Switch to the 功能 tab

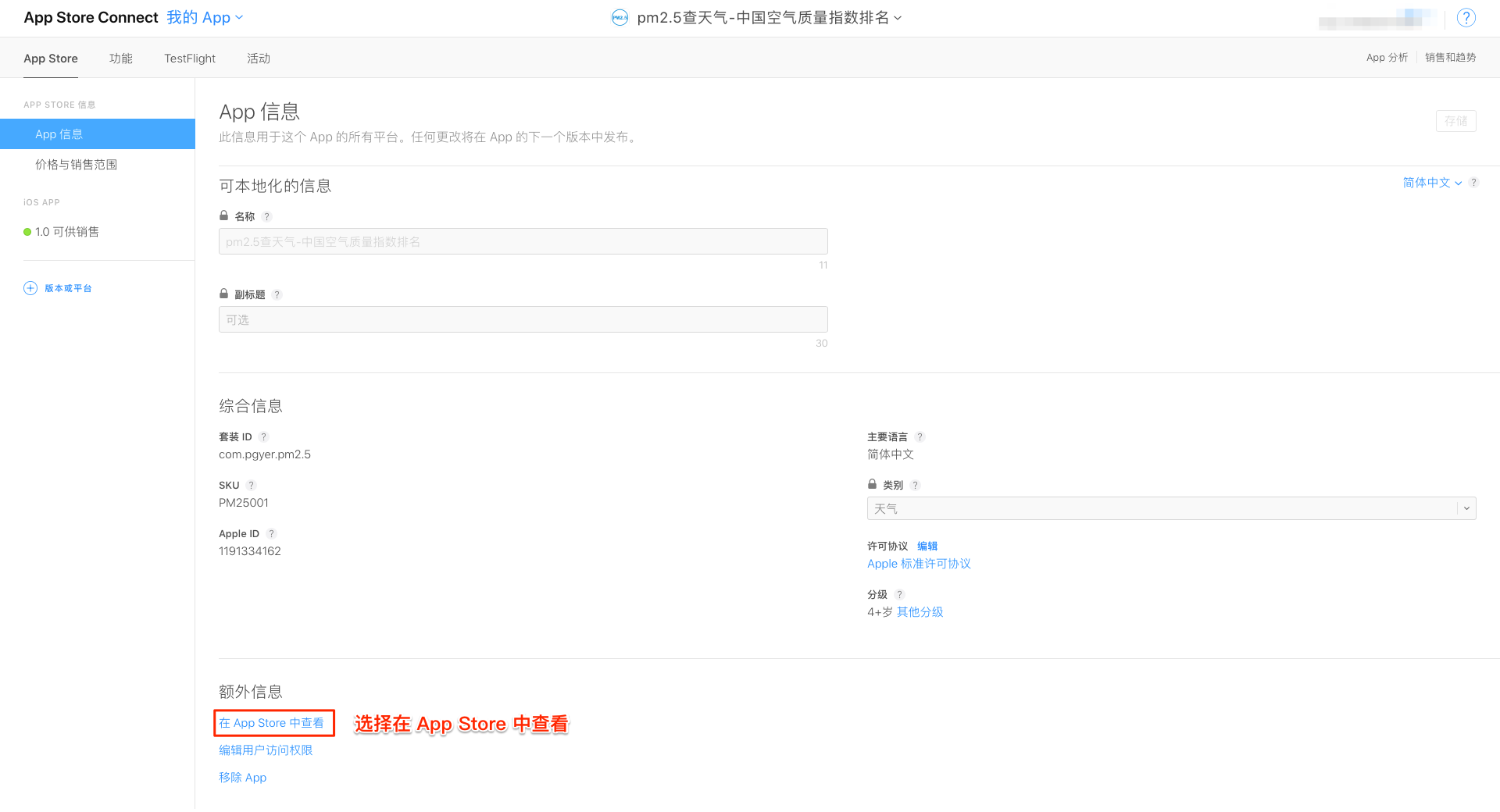[121, 59]
